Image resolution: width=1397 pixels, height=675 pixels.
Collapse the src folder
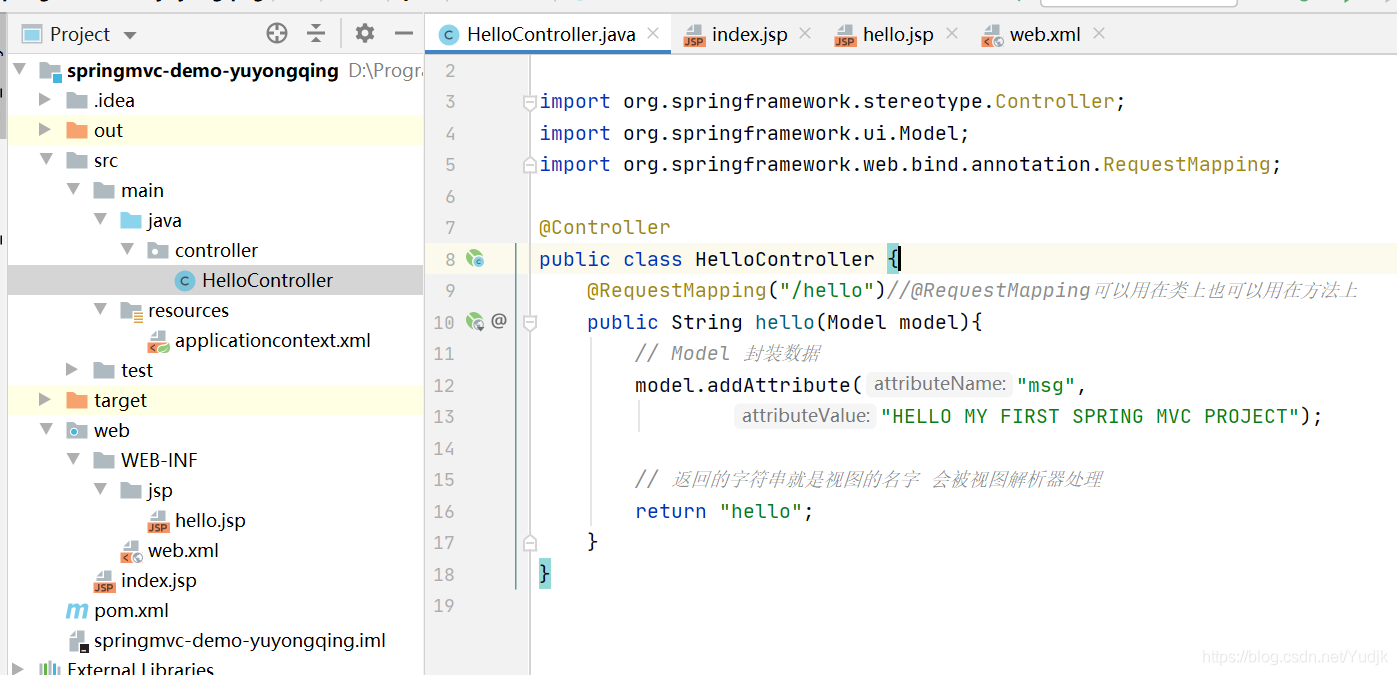click(44, 160)
